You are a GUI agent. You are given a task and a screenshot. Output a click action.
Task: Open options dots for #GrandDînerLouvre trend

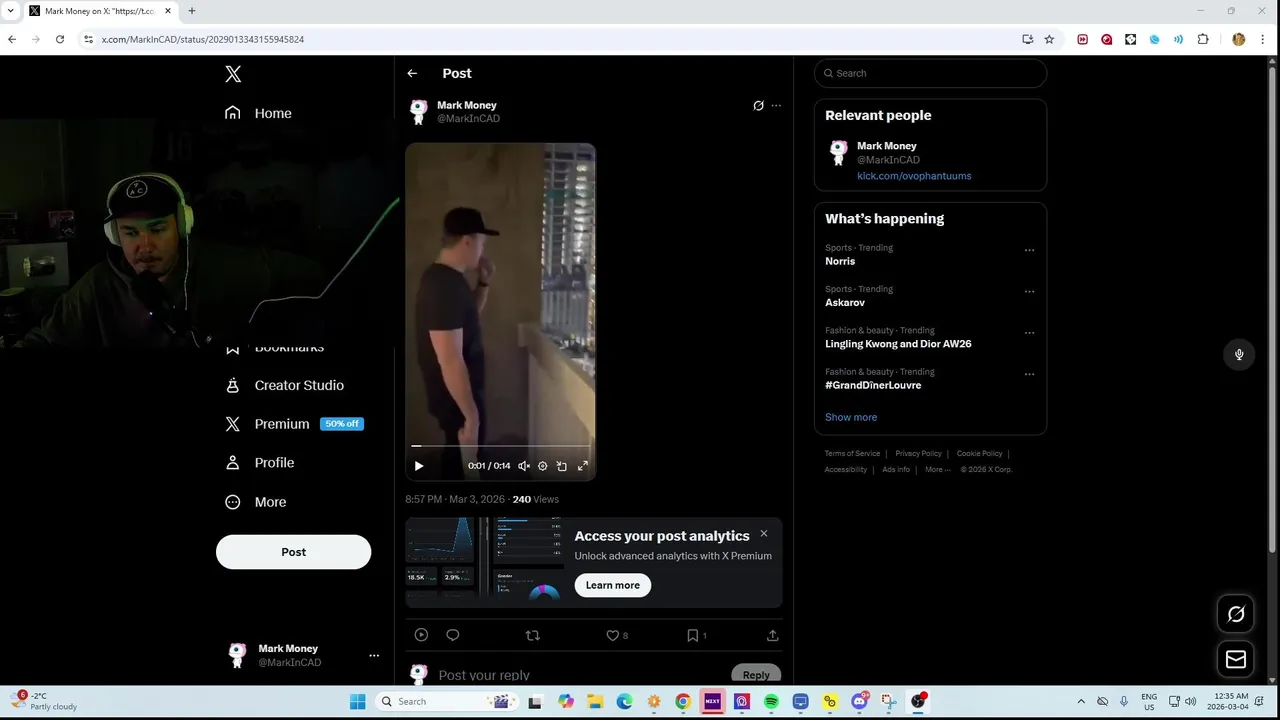click(1029, 374)
